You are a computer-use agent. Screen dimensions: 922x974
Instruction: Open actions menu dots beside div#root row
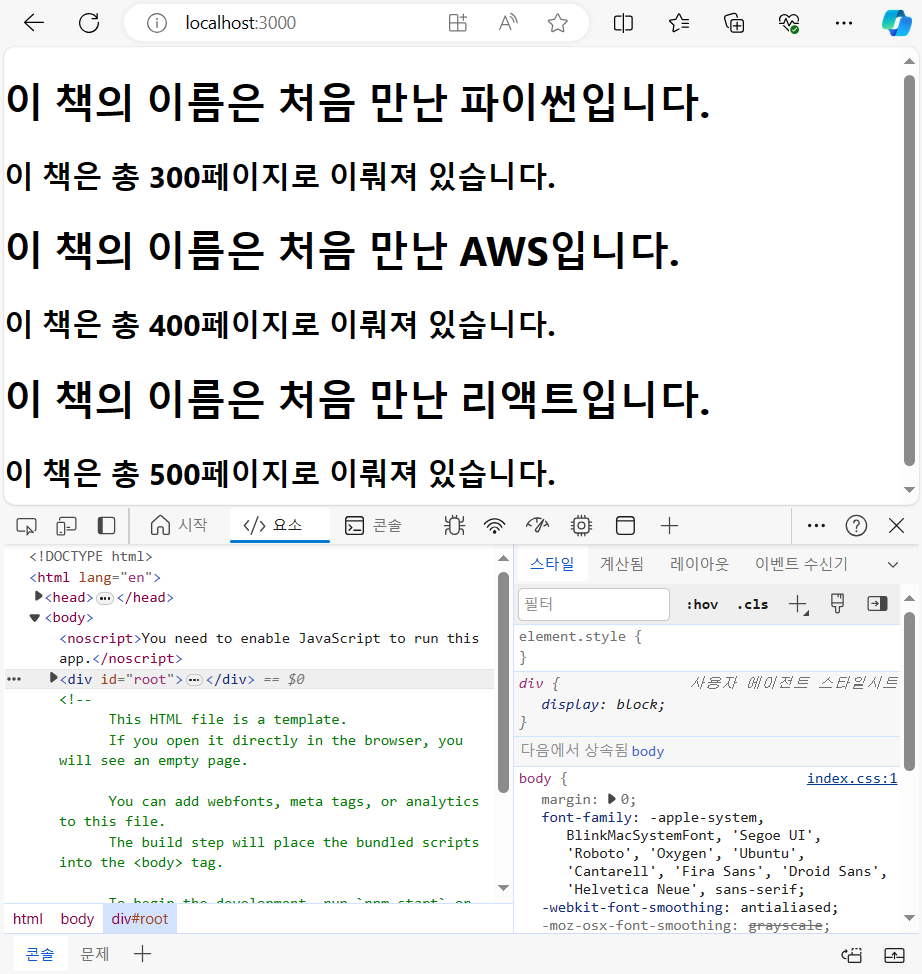tap(14, 680)
